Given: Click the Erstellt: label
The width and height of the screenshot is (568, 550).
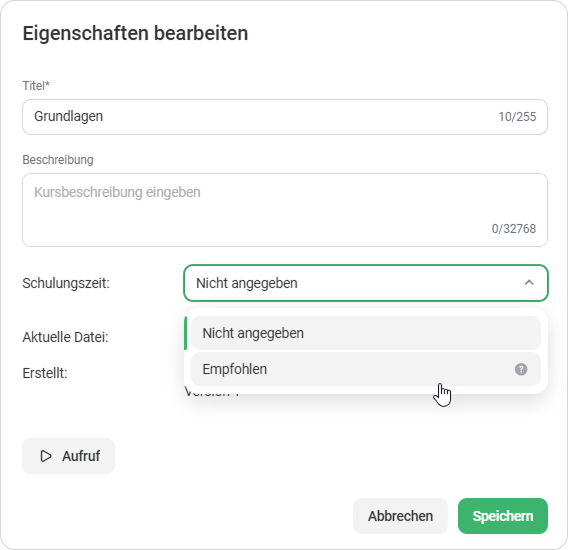Looking at the screenshot, I should 45,373.
